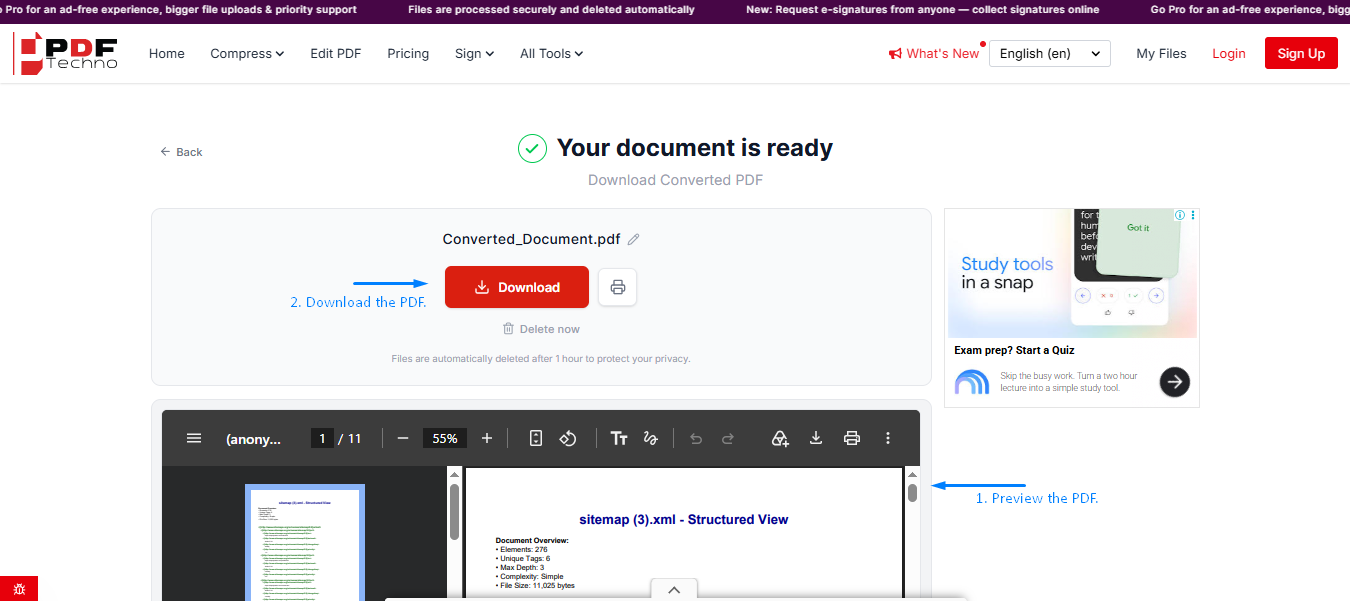
Task: Open My Files
Action: [1161, 54]
